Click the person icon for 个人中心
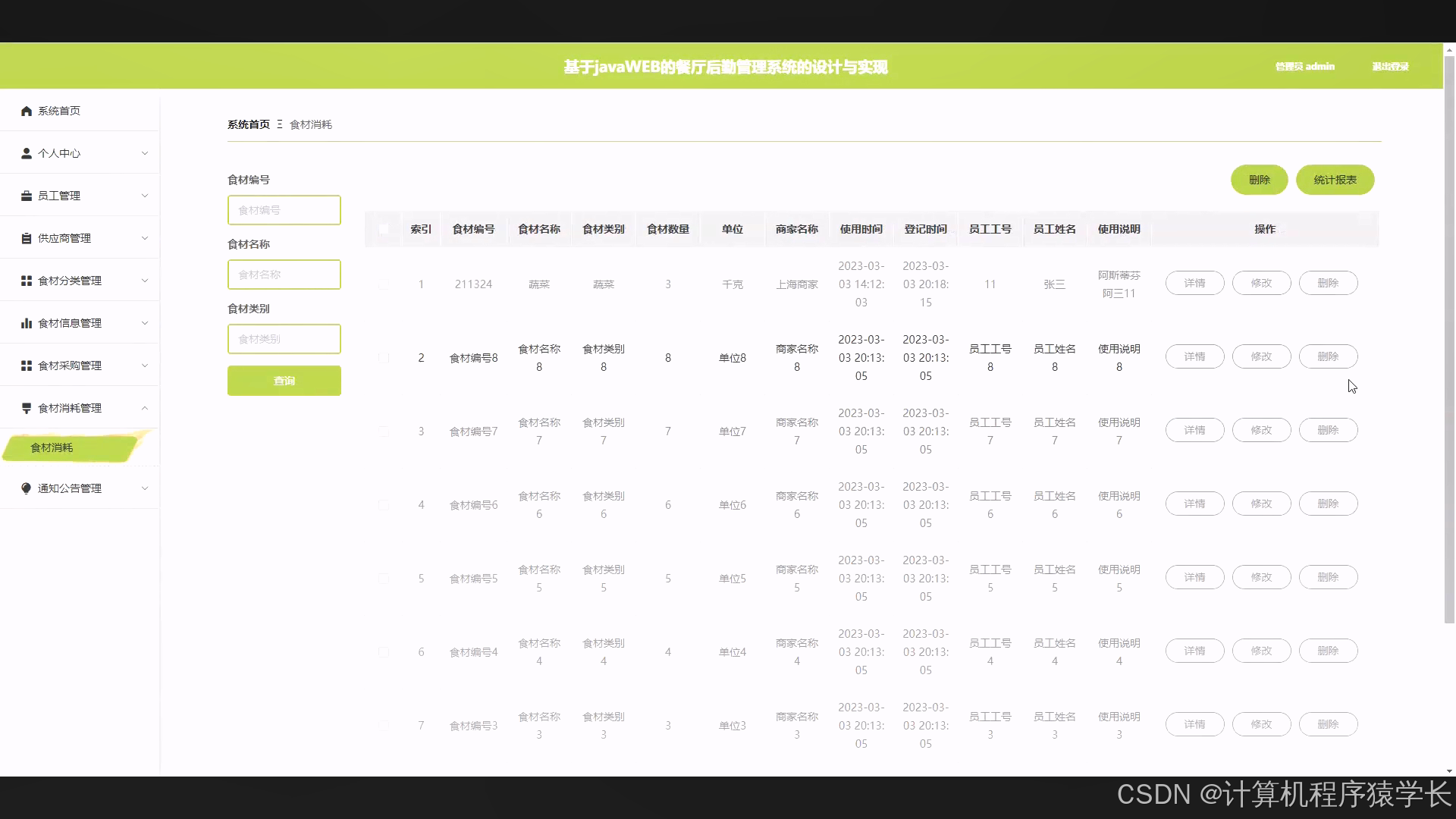The image size is (1456, 819). point(27,153)
